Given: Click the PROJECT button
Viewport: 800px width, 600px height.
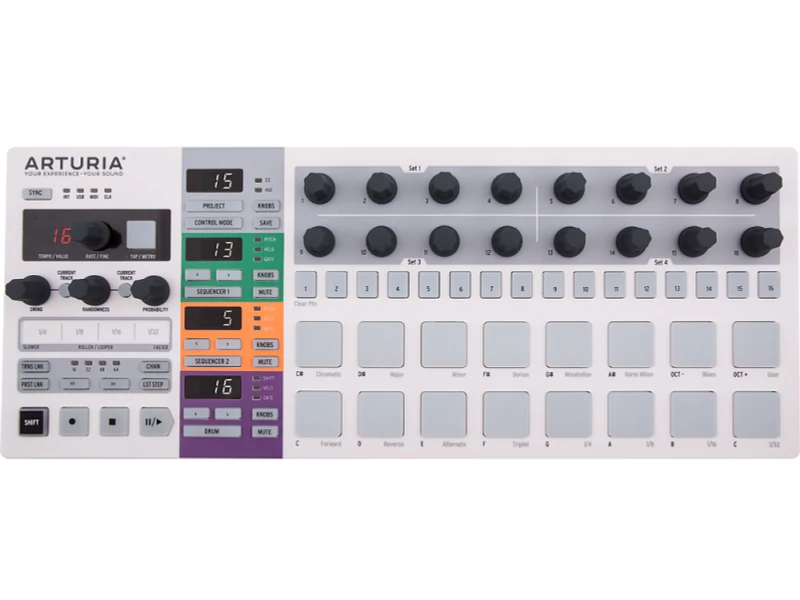Looking at the screenshot, I should (x=214, y=206).
